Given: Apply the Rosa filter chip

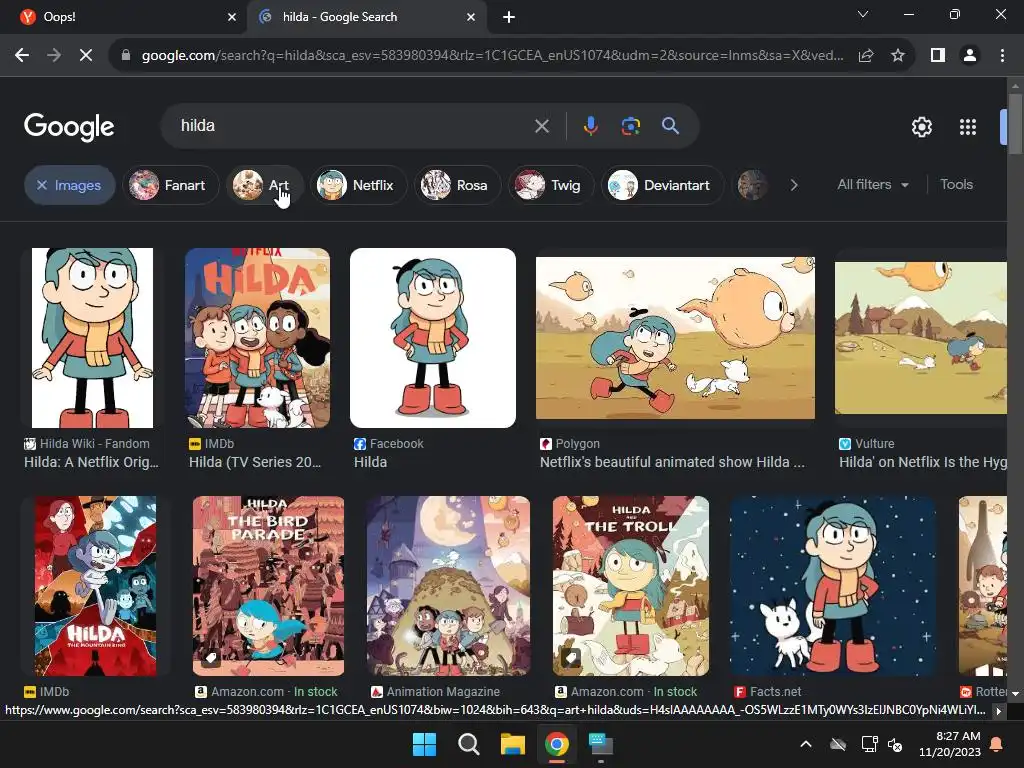Looking at the screenshot, I should click(457, 185).
